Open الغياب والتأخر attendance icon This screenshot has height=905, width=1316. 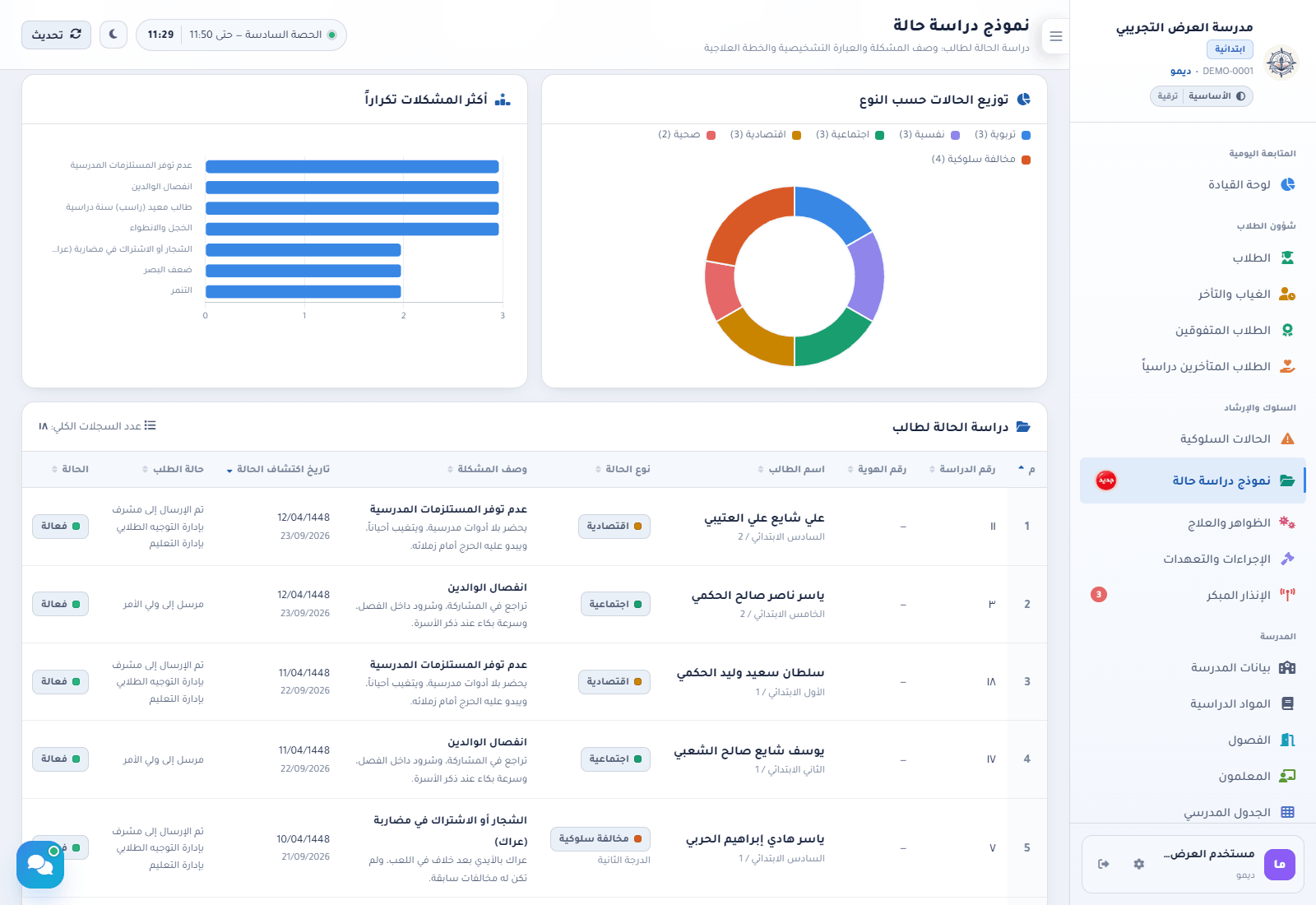(1288, 294)
